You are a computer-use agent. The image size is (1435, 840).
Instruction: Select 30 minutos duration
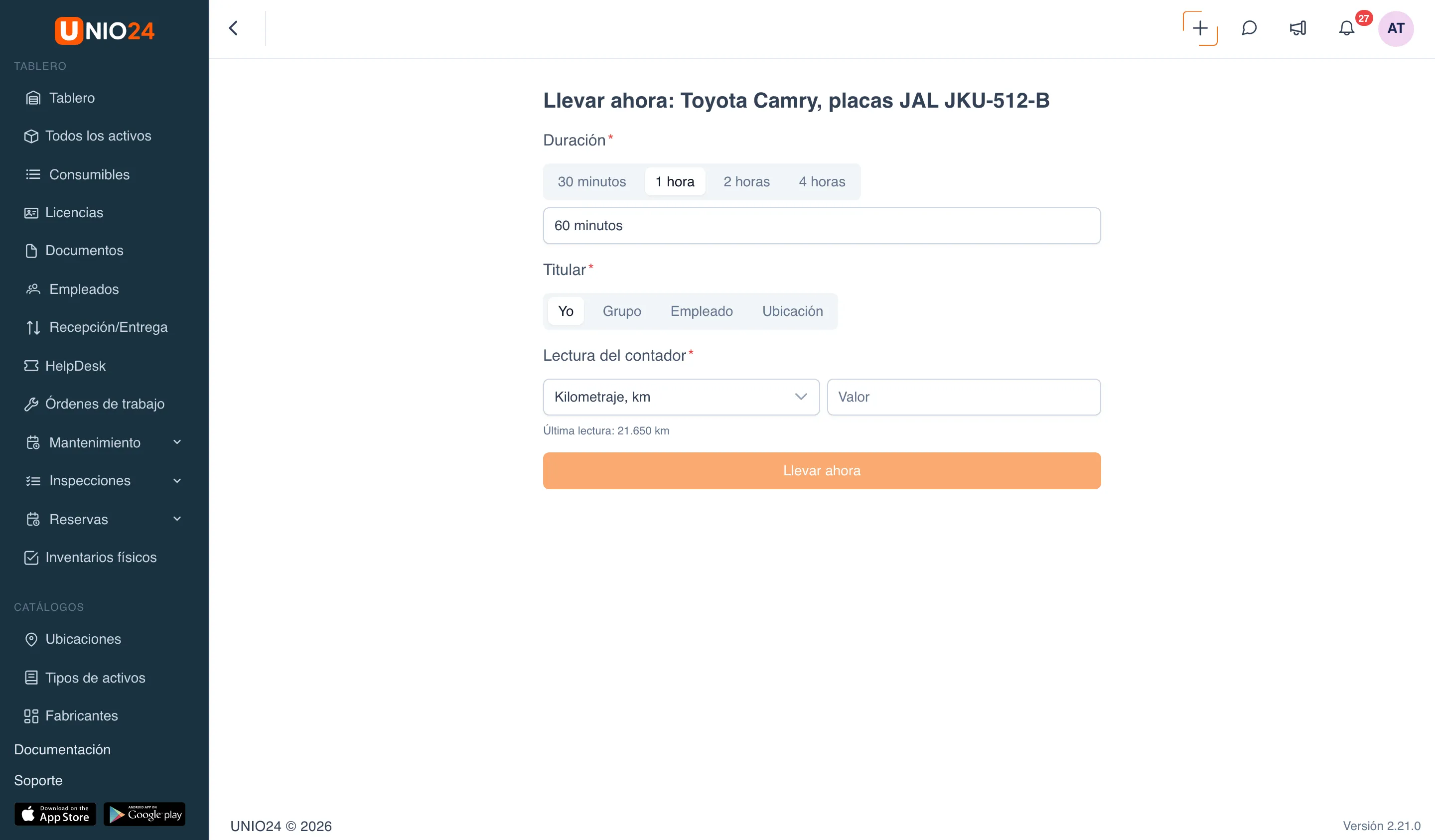pos(591,182)
